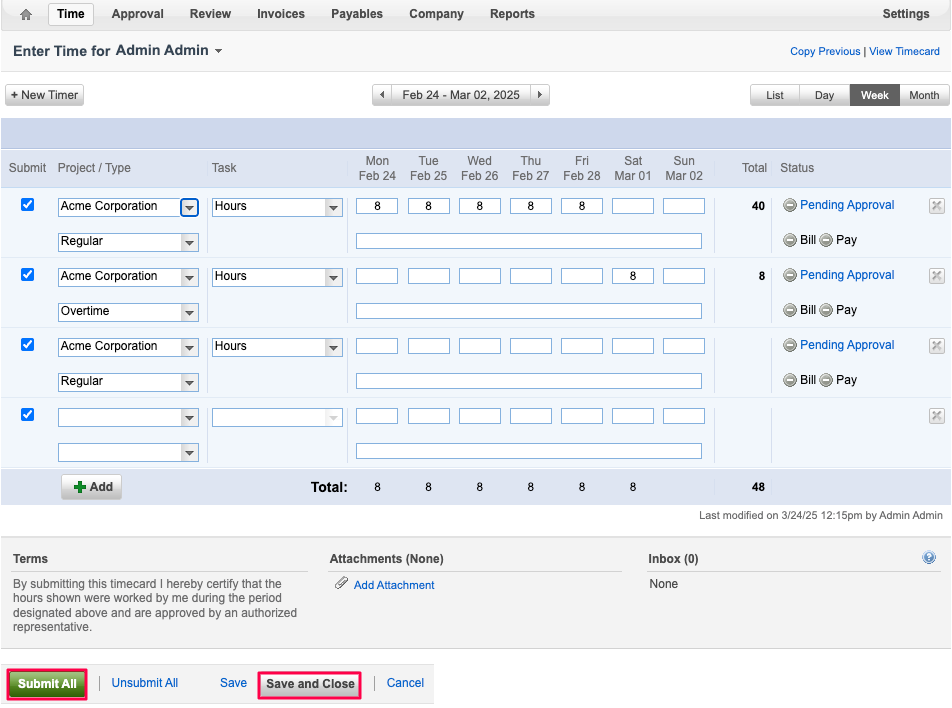Click pending status icon in Overtime row
This screenshot has height=708, width=952.
[x=790, y=276]
